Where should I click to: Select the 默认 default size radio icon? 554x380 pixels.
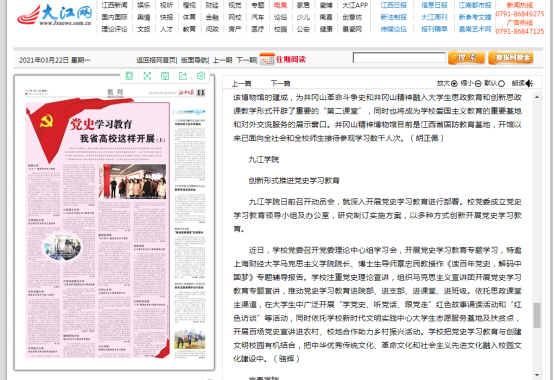pos(501,84)
